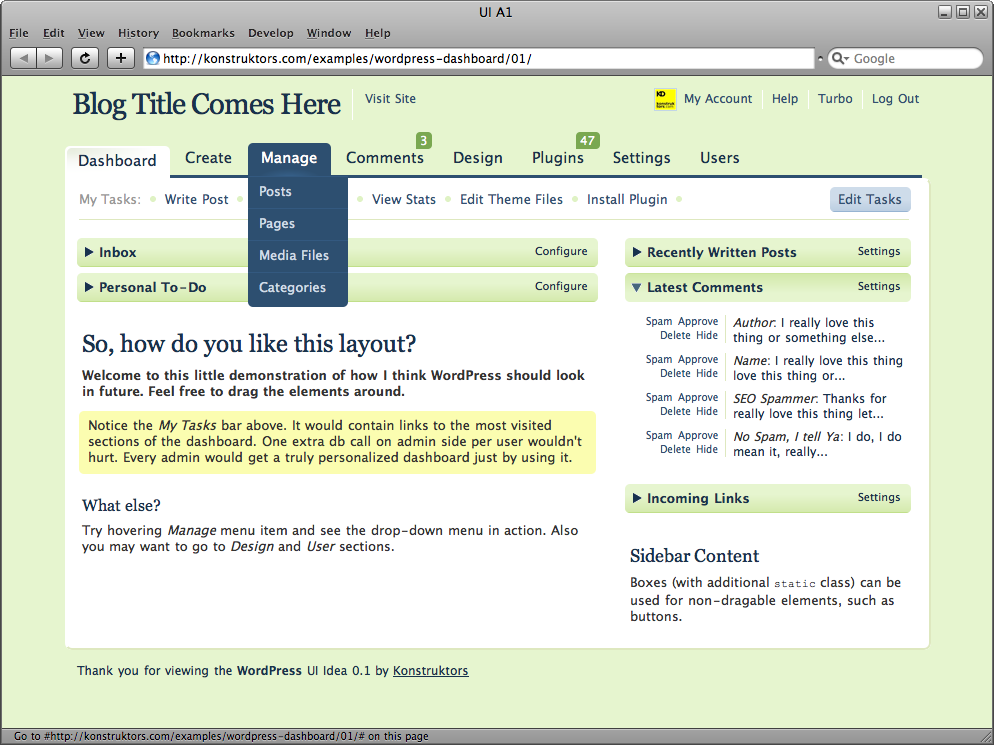This screenshot has height=745, width=994.
Task: Open the Bookmarks menu
Action: point(201,33)
